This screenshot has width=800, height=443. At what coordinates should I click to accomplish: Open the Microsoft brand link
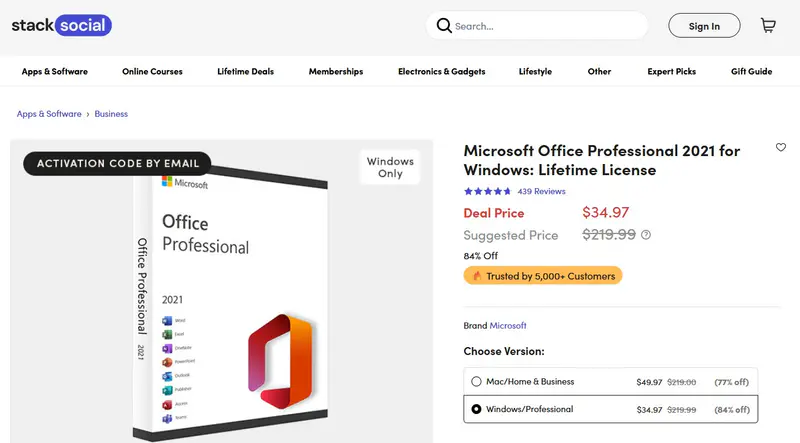pyautogui.click(x=508, y=326)
